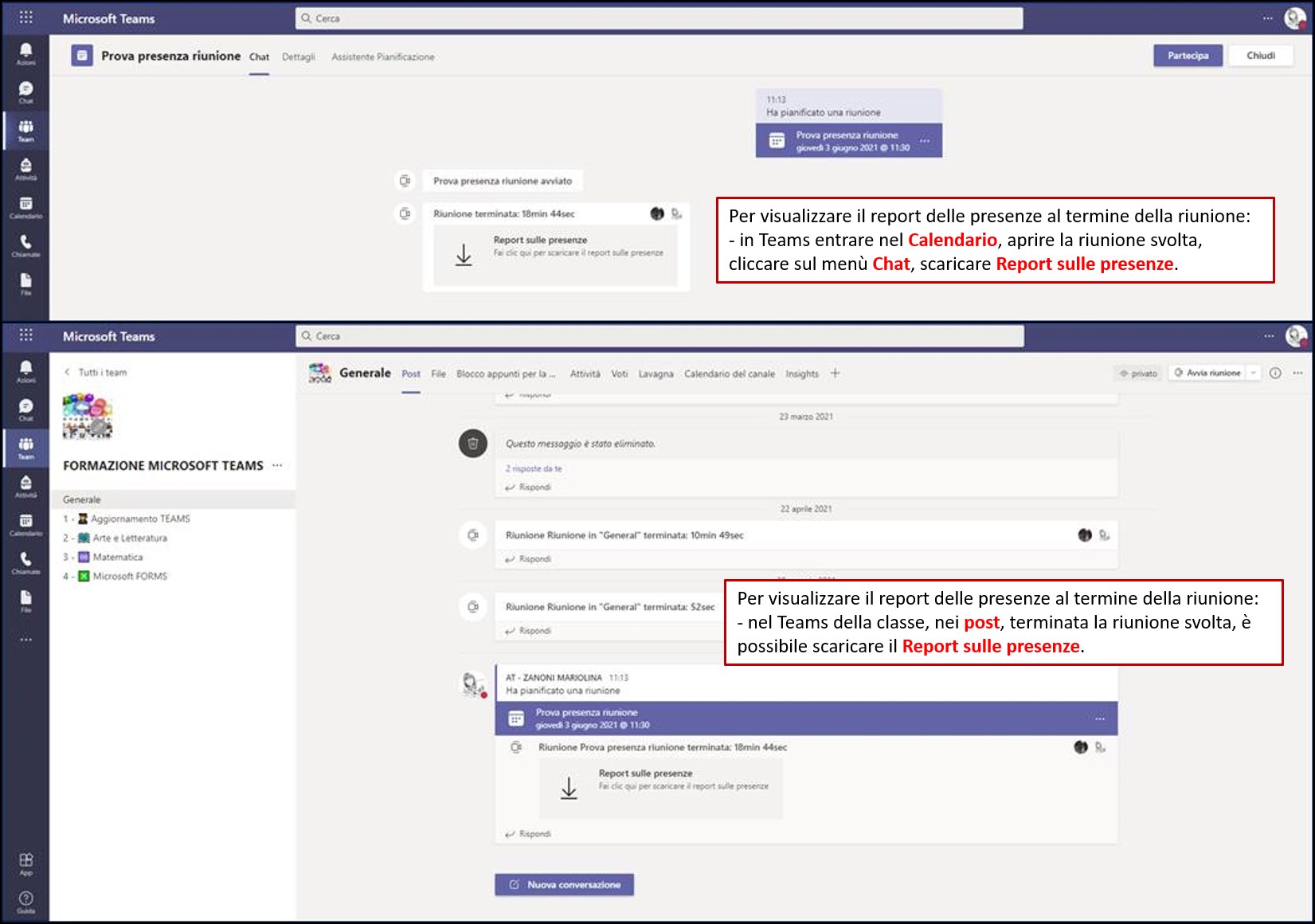Open the Voti tab
This screenshot has height=924, width=1315.
[x=620, y=374]
